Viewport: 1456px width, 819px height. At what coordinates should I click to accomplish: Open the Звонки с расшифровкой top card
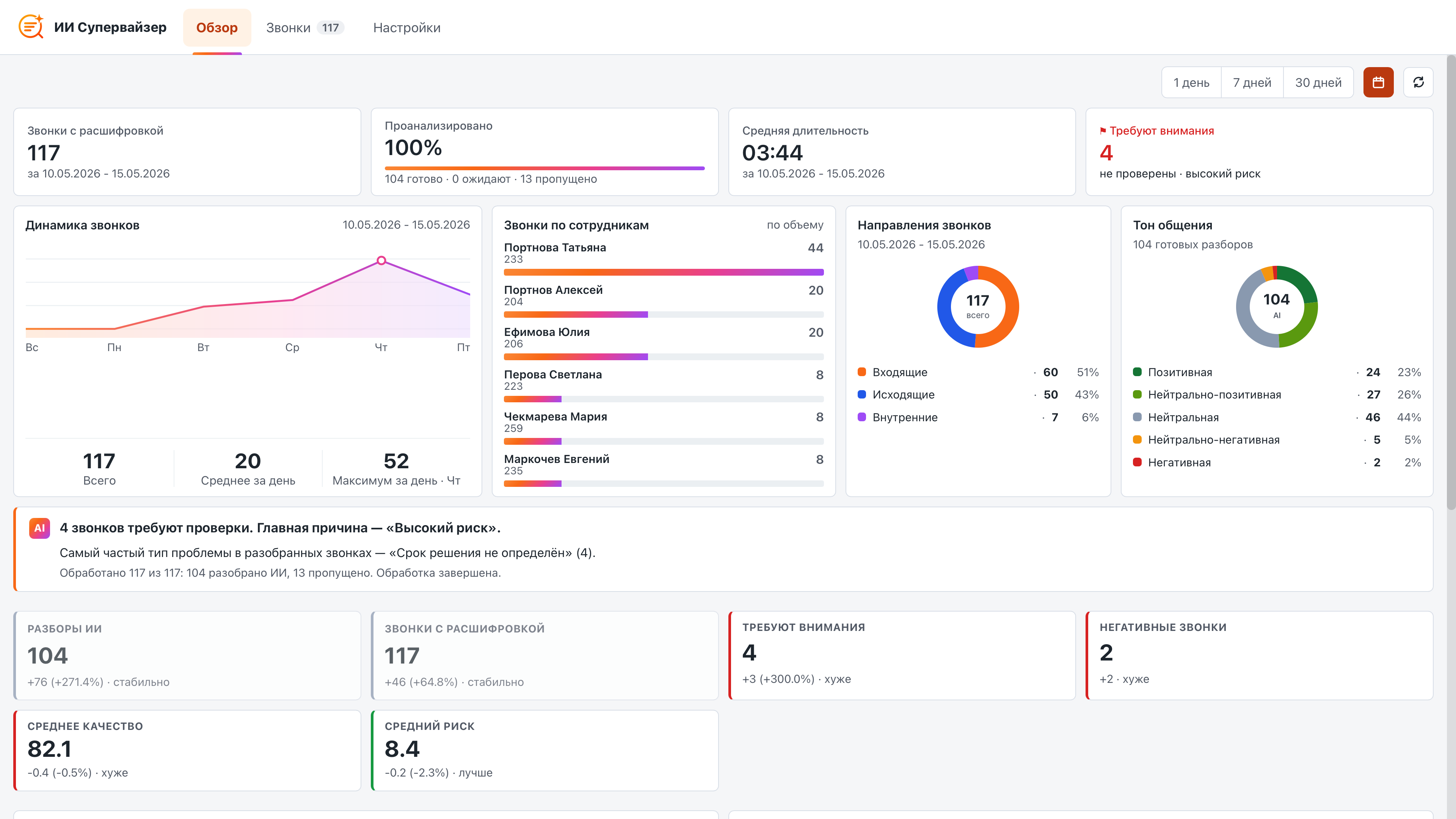click(187, 152)
